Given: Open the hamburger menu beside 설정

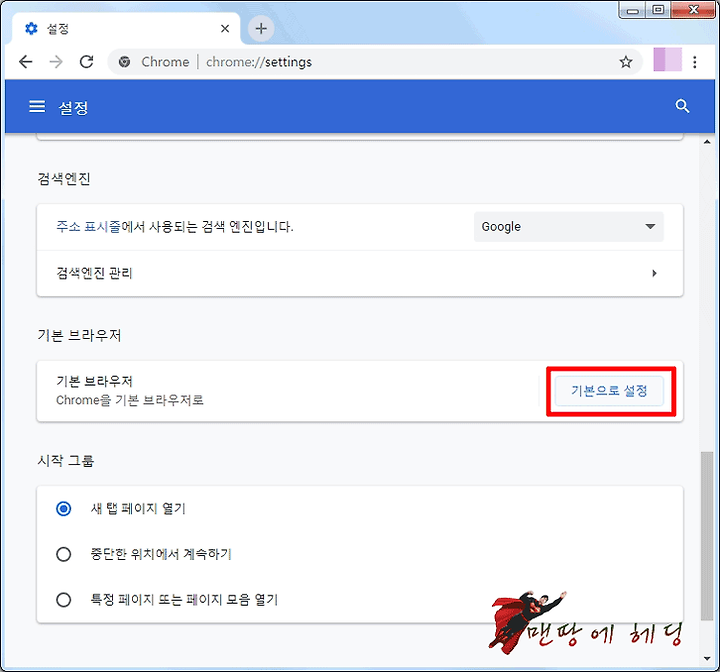Looking at the screenshot, I should click(37, 107).
